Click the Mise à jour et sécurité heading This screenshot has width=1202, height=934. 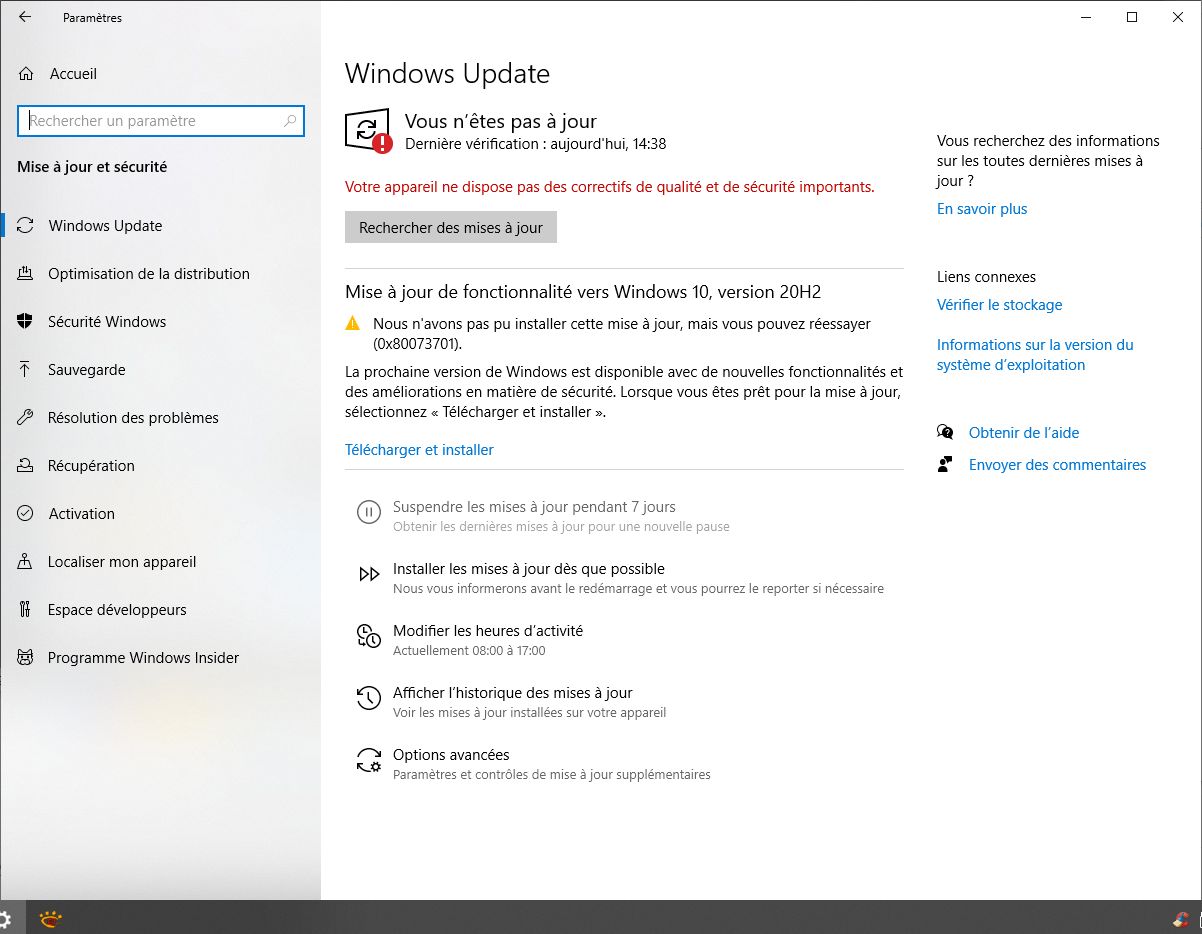[92, 167]
